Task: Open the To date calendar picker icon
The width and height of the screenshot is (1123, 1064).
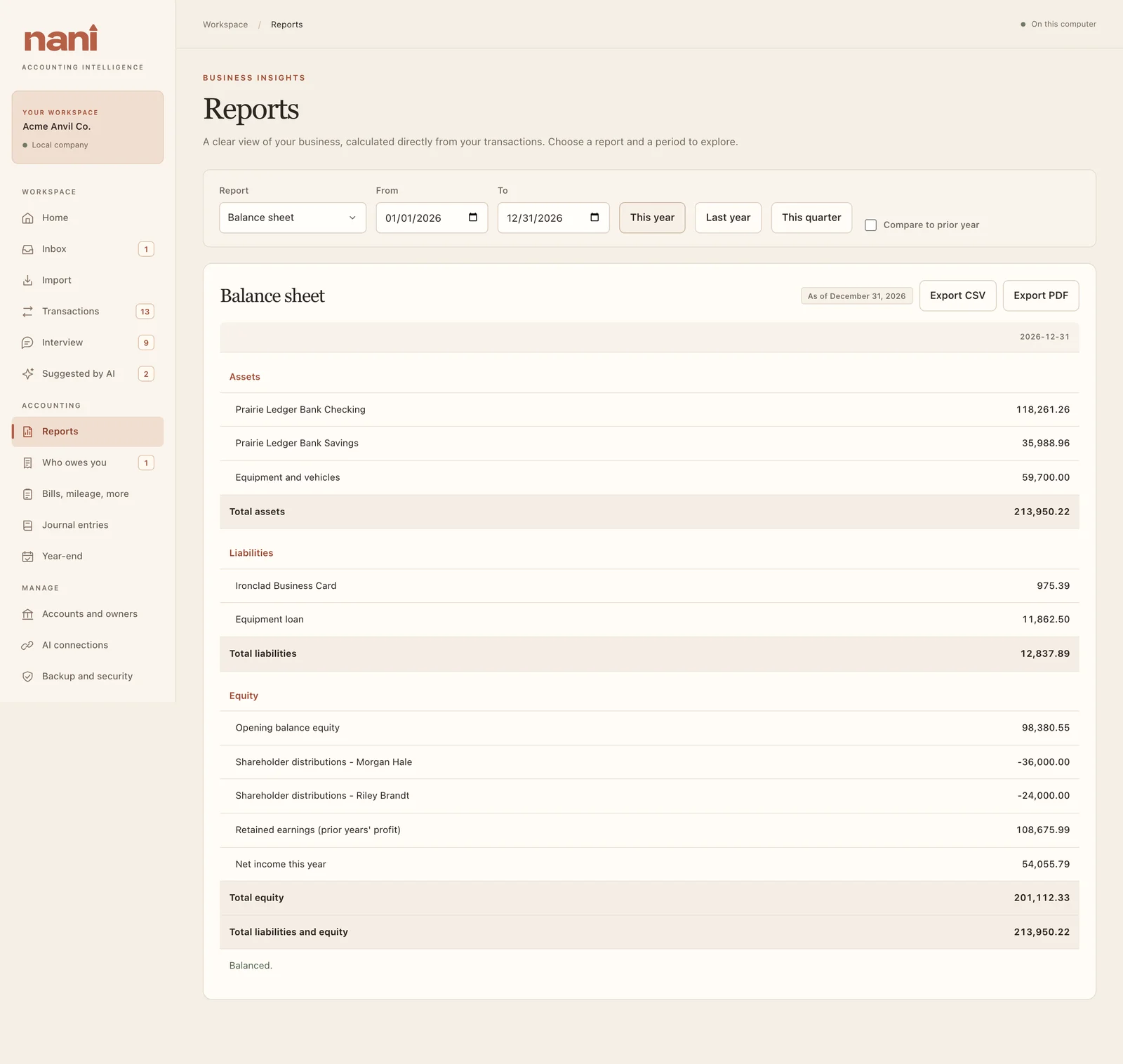Action: (x=594, y=218)
